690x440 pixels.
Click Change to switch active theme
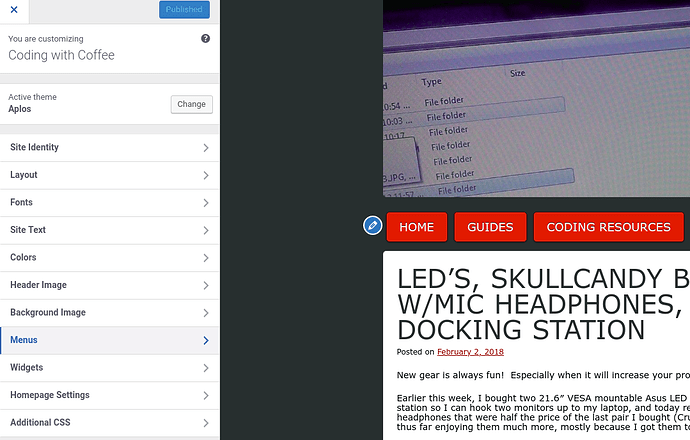coord(191,104)
